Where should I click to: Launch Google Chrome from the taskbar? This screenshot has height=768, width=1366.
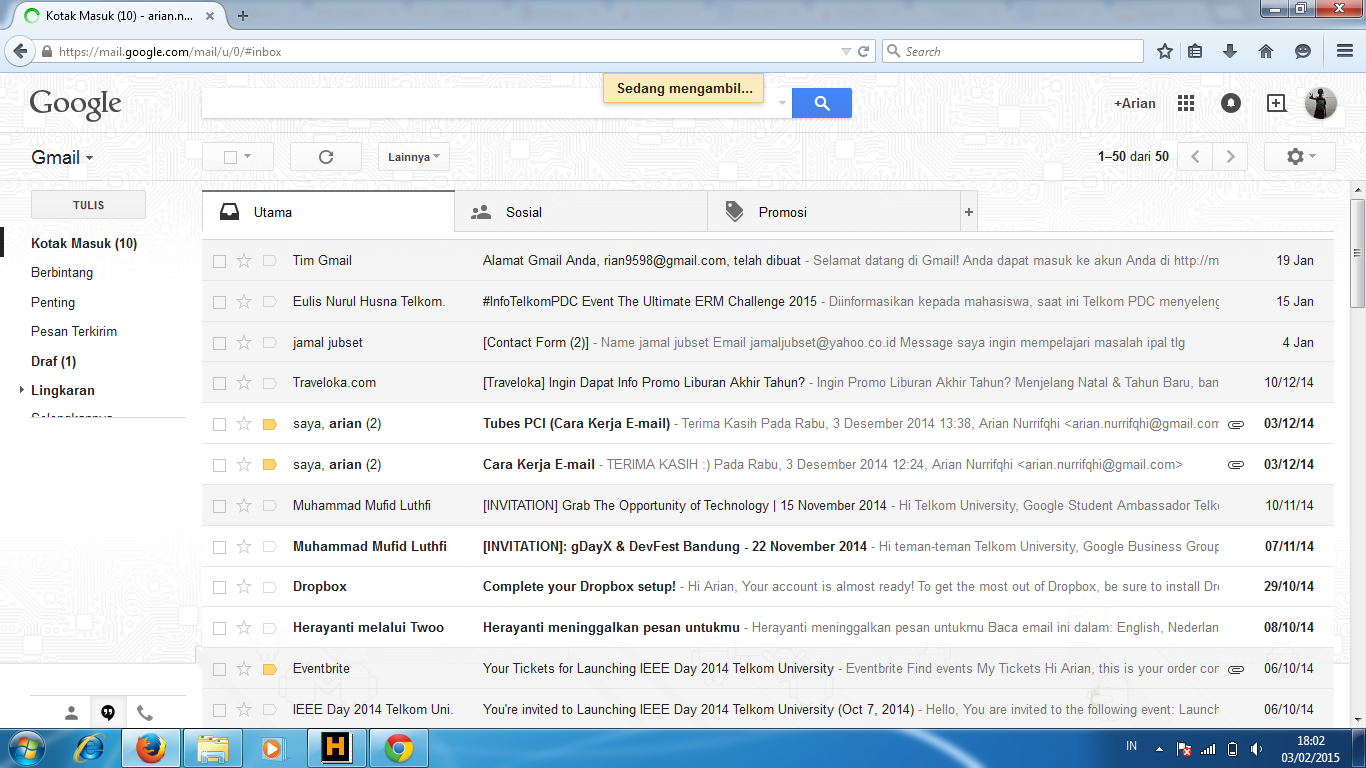399,747
